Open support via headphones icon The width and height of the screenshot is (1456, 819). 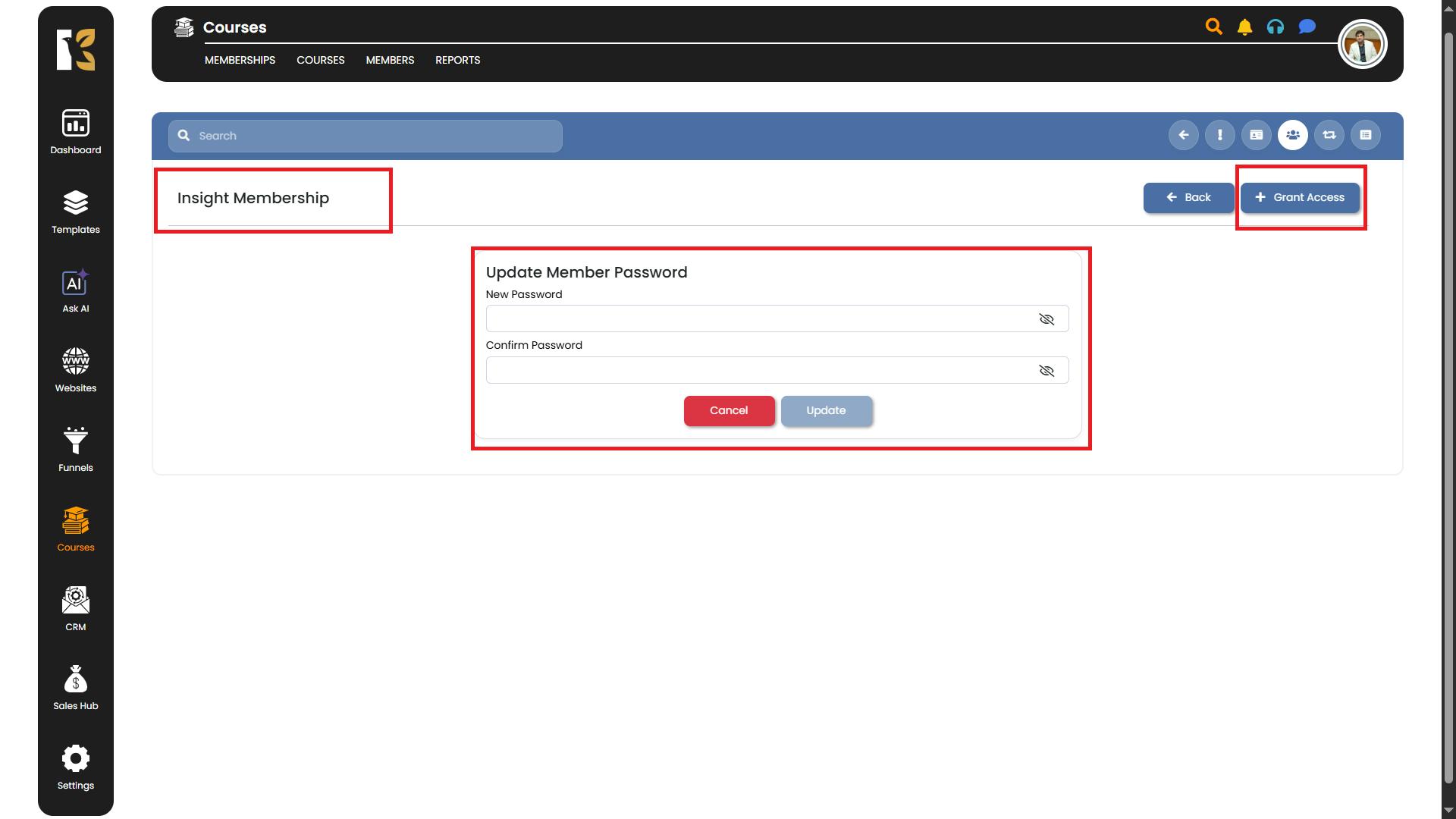(1276, 27)
